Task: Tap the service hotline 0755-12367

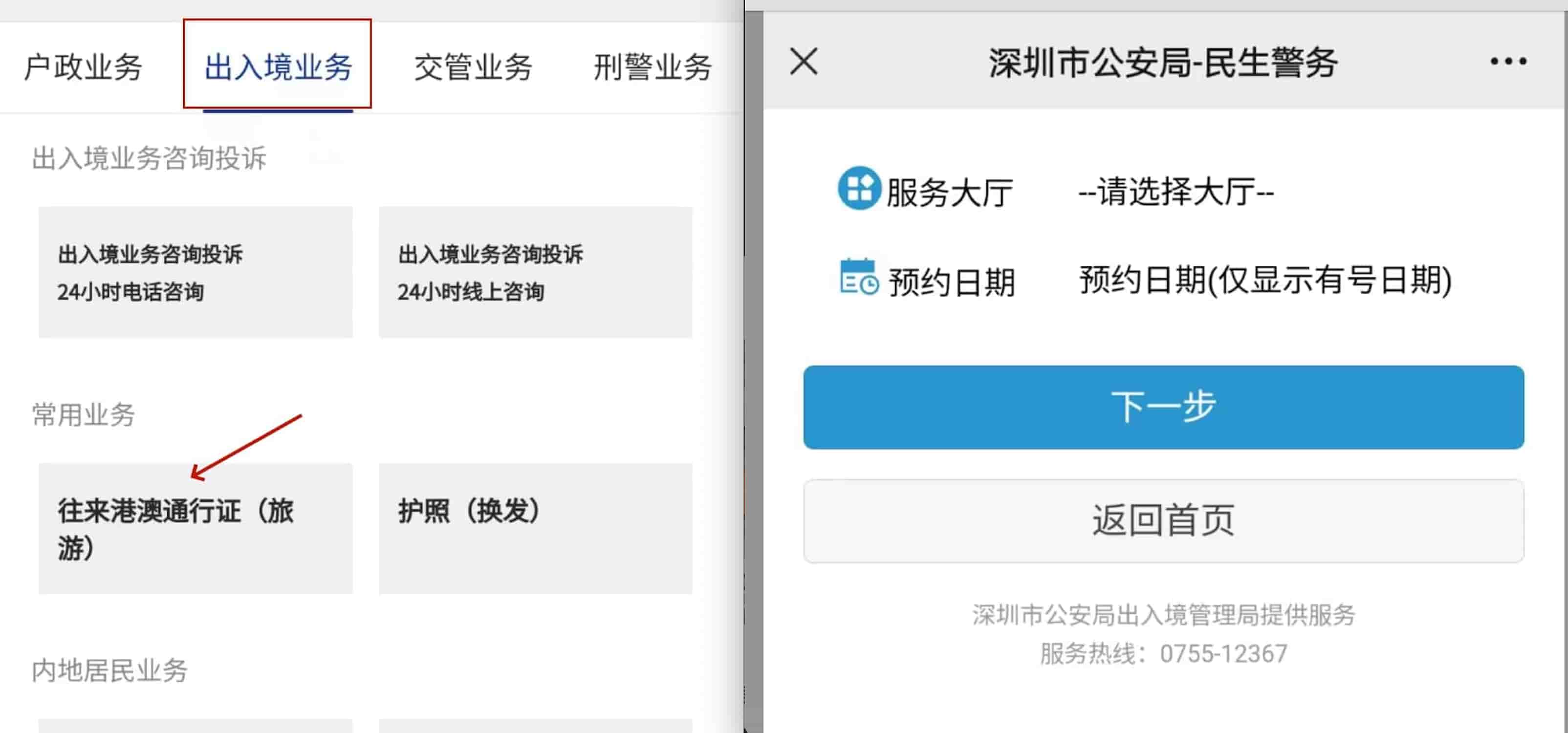Action: [x=1223, y=654]
